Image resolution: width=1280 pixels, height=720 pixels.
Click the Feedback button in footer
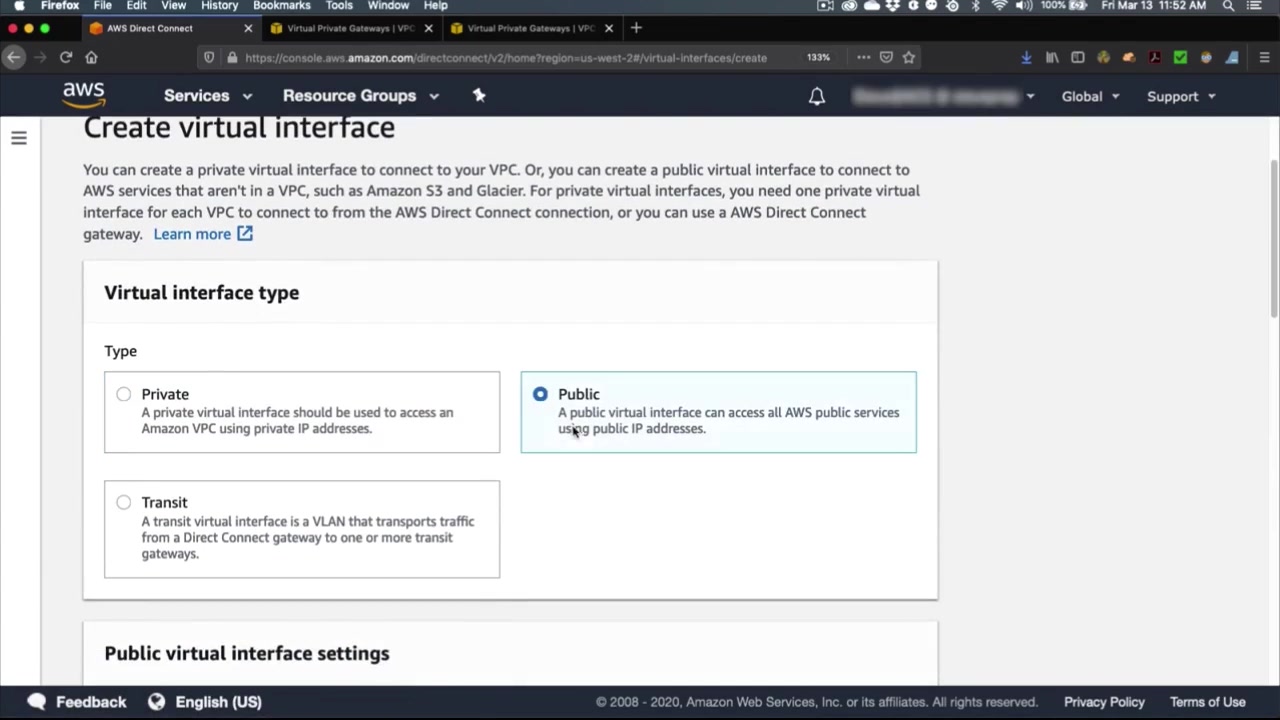77,702
